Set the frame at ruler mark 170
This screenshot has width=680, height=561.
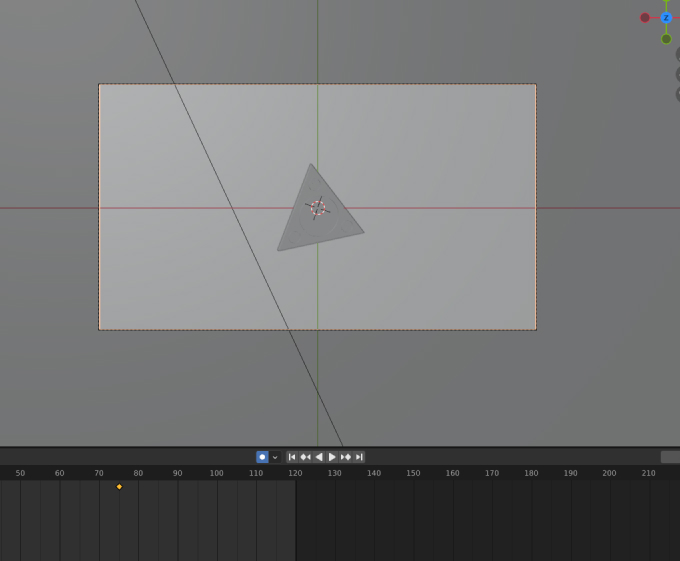point(492,473)
